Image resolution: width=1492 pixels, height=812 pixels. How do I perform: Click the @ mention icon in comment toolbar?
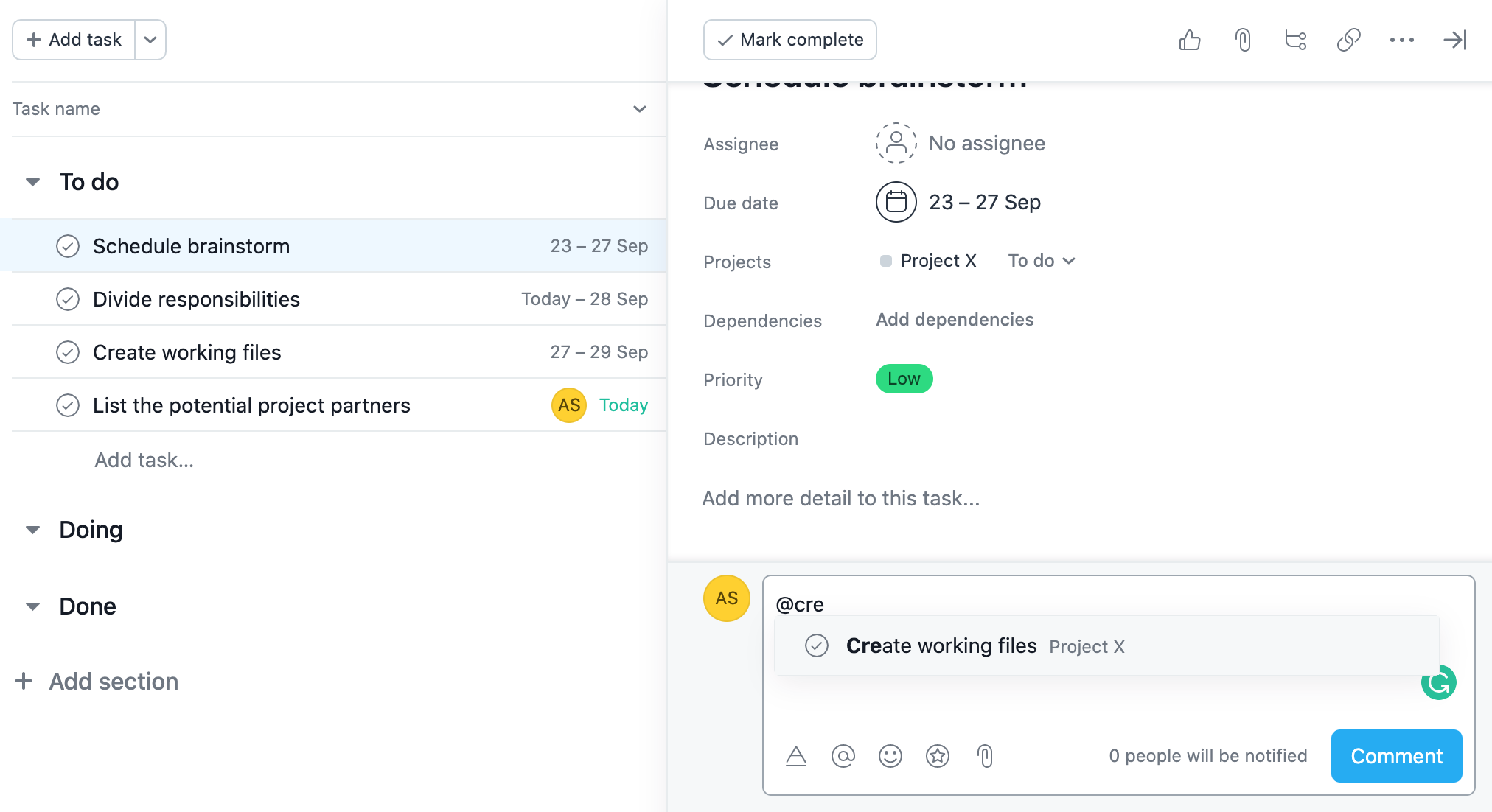[843, 756]
